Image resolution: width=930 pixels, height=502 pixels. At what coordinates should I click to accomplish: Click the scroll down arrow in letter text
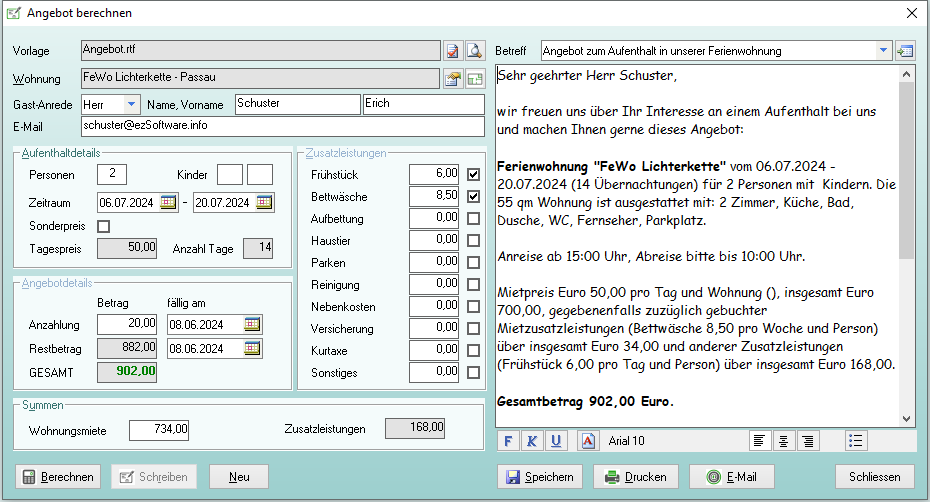906,418
